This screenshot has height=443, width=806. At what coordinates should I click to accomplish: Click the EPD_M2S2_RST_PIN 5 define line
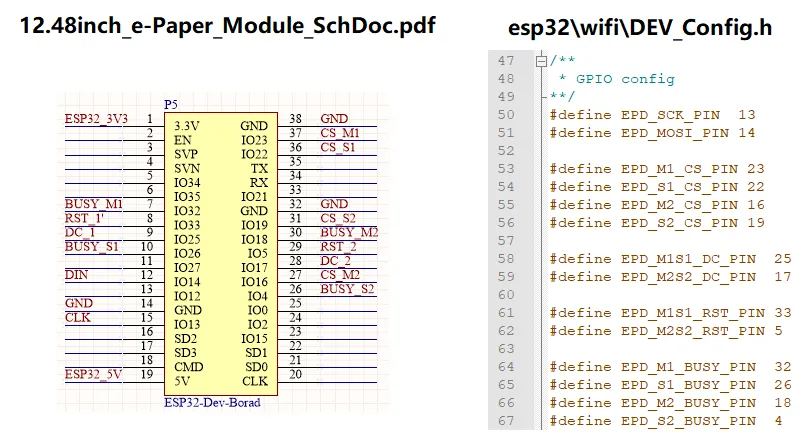666,331
